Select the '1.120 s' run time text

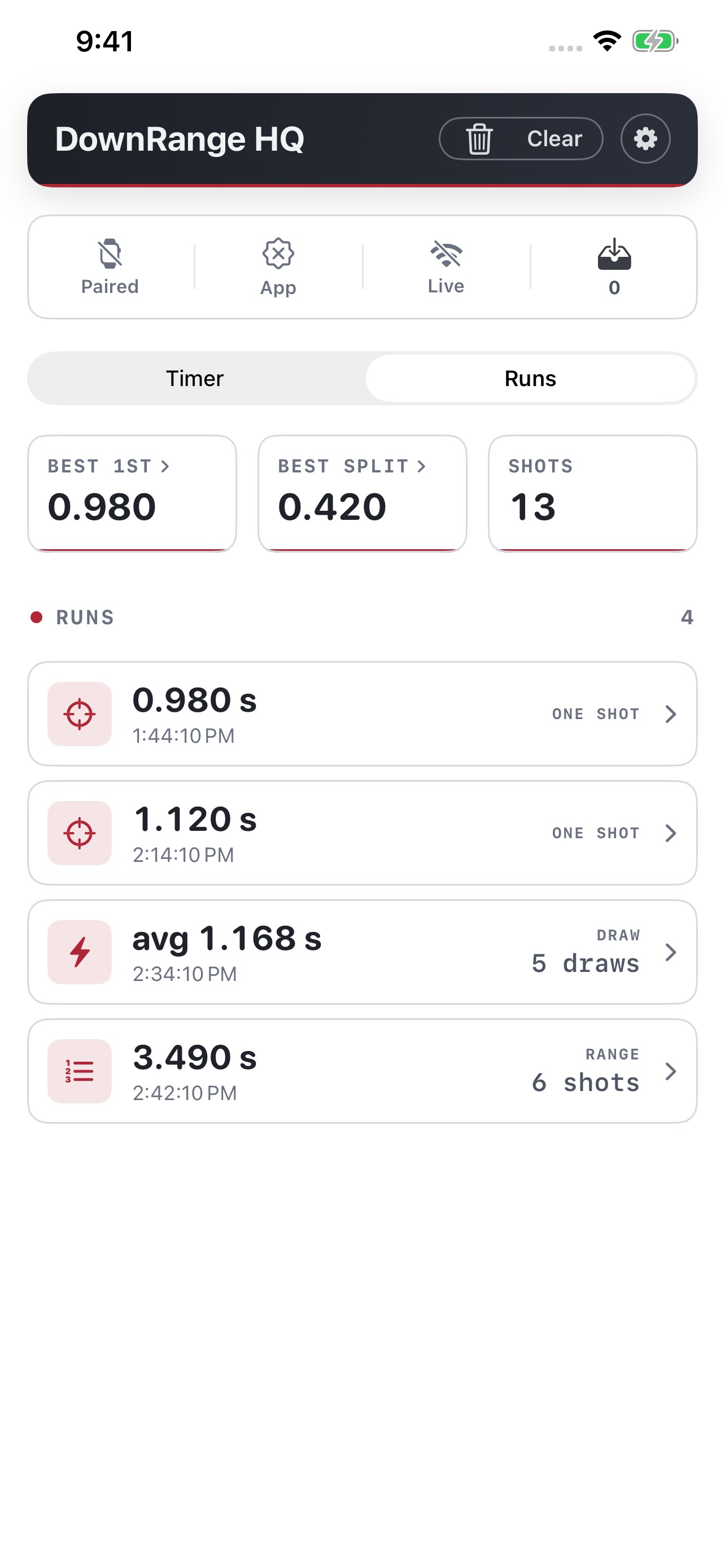(195, 820)
